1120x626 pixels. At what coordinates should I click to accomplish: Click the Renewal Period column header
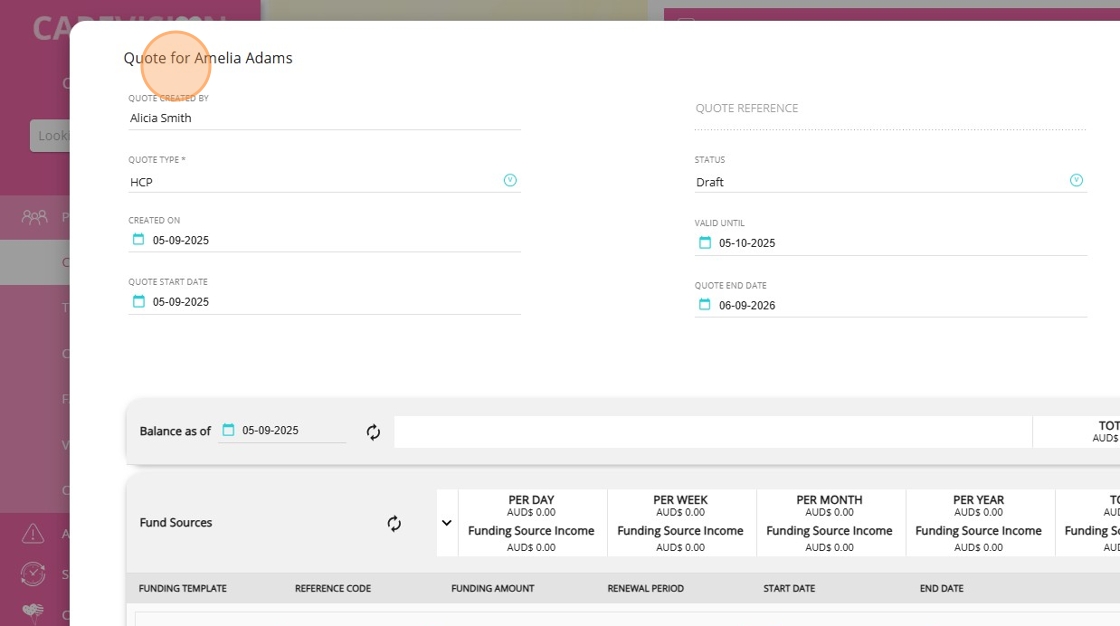[645, 588]
